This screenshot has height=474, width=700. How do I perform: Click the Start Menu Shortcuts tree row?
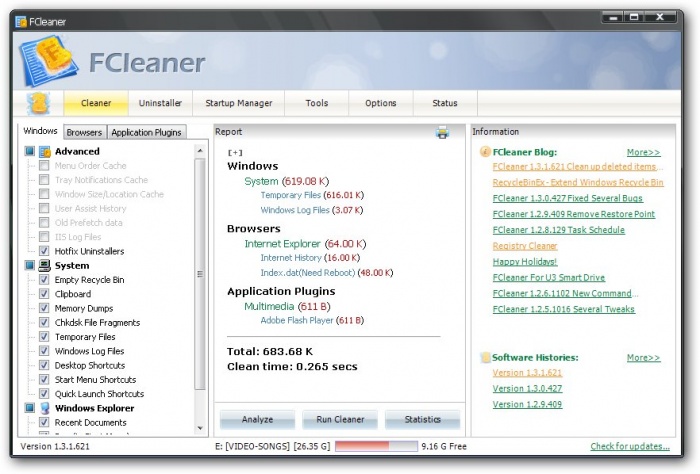pos(95,379)
